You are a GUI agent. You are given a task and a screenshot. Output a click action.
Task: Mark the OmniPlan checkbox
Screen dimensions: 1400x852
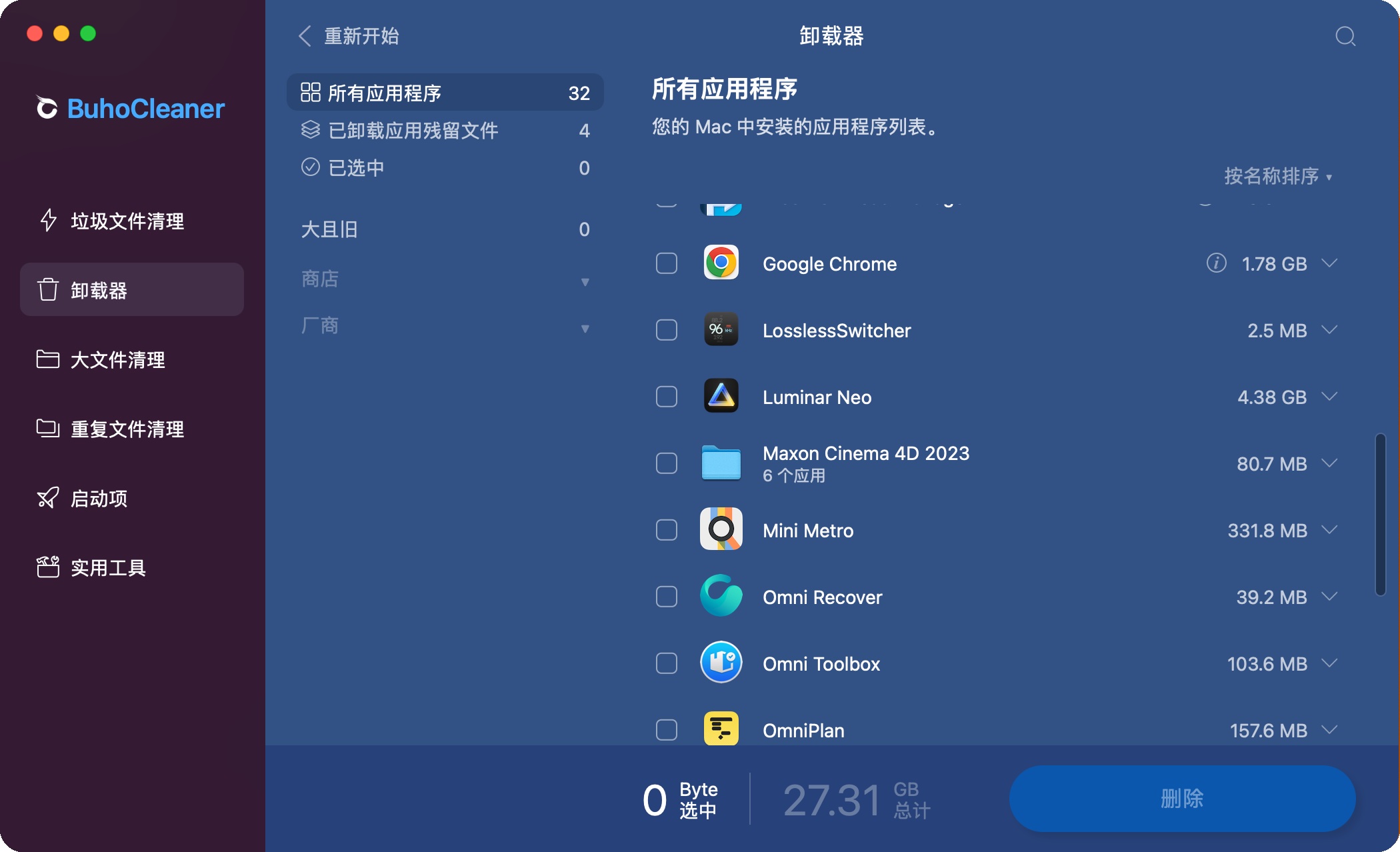[x=666, y=730]
